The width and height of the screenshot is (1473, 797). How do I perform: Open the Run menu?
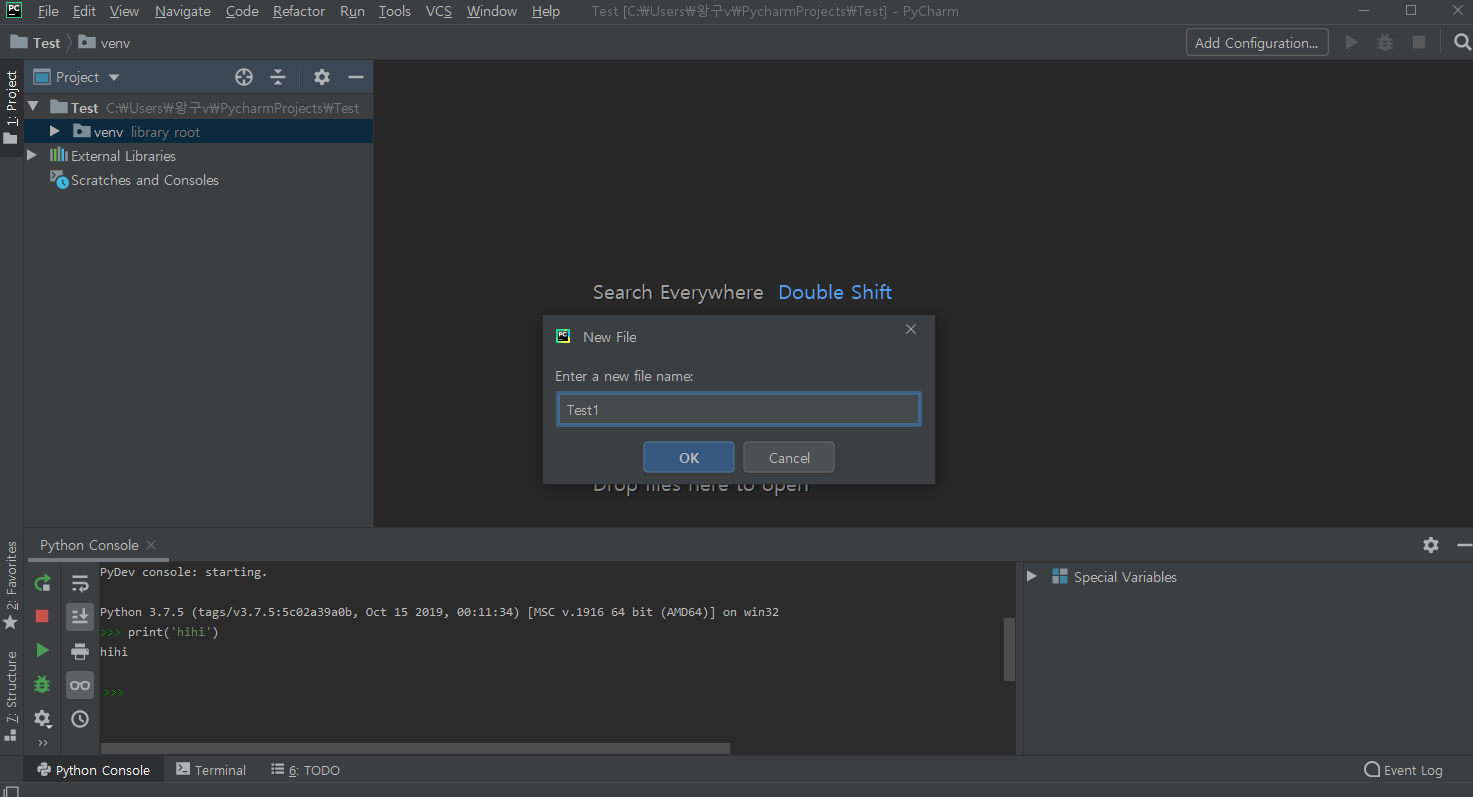[352, 11]
